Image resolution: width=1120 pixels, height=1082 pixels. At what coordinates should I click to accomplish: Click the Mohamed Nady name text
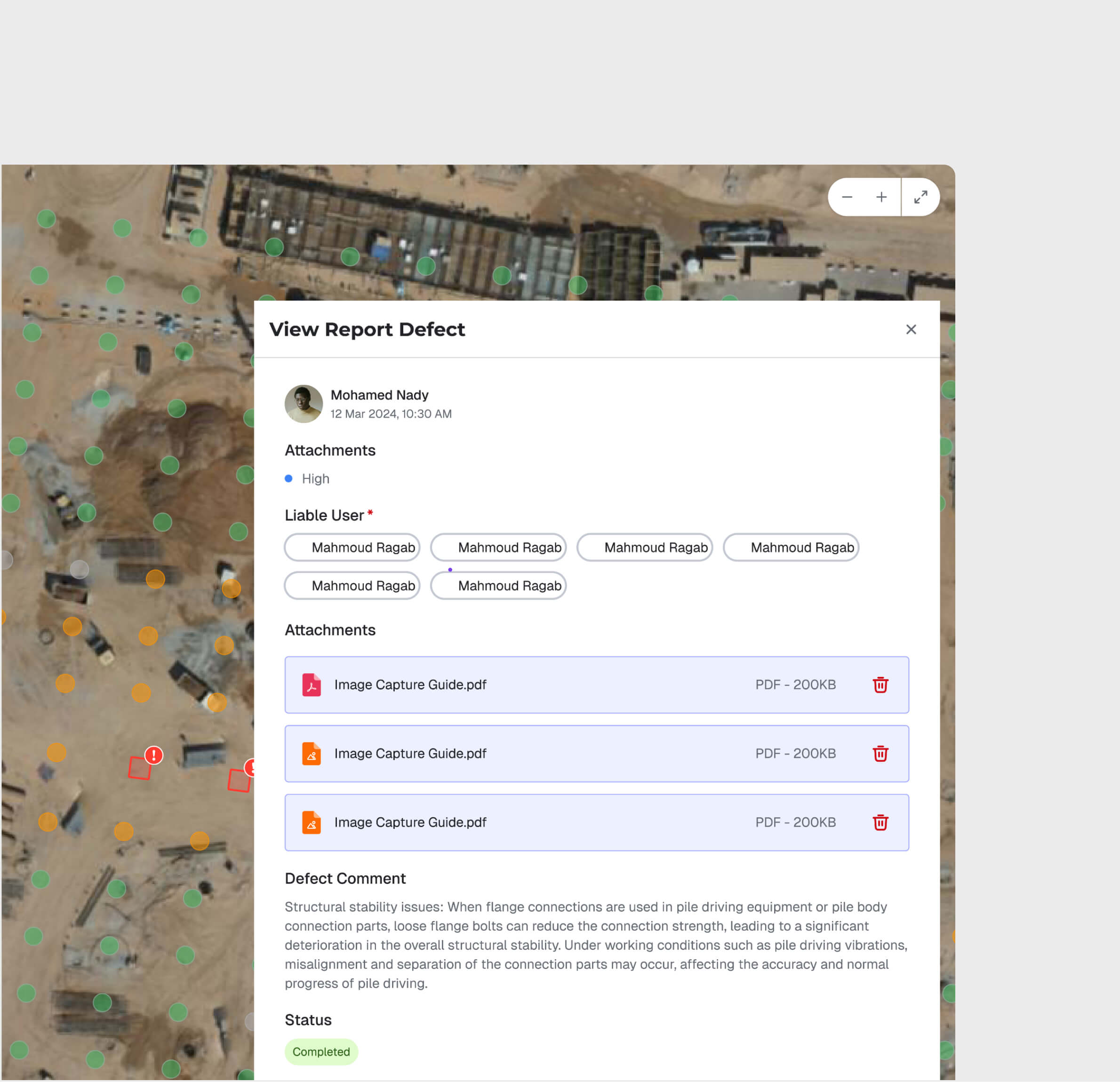pyautogui.click(x=379, y=395)
